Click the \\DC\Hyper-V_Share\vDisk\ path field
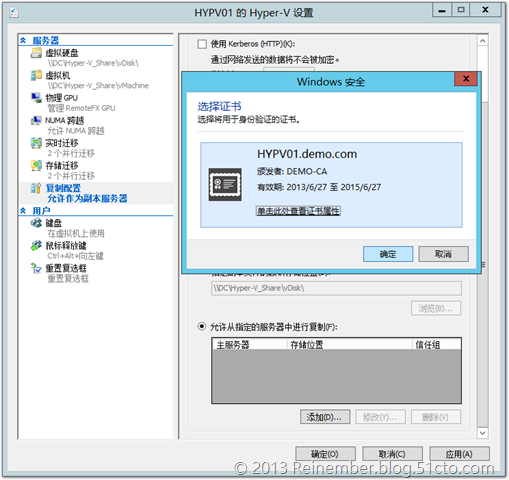The image size is (509, 480). pos(336,288)
